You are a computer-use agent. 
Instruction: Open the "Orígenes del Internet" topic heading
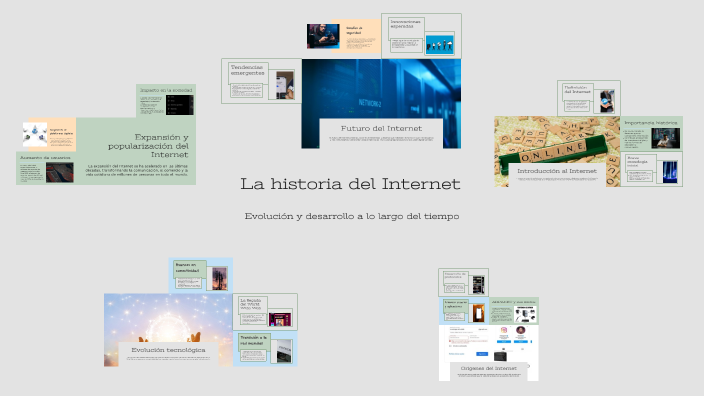tap(488, 368)
